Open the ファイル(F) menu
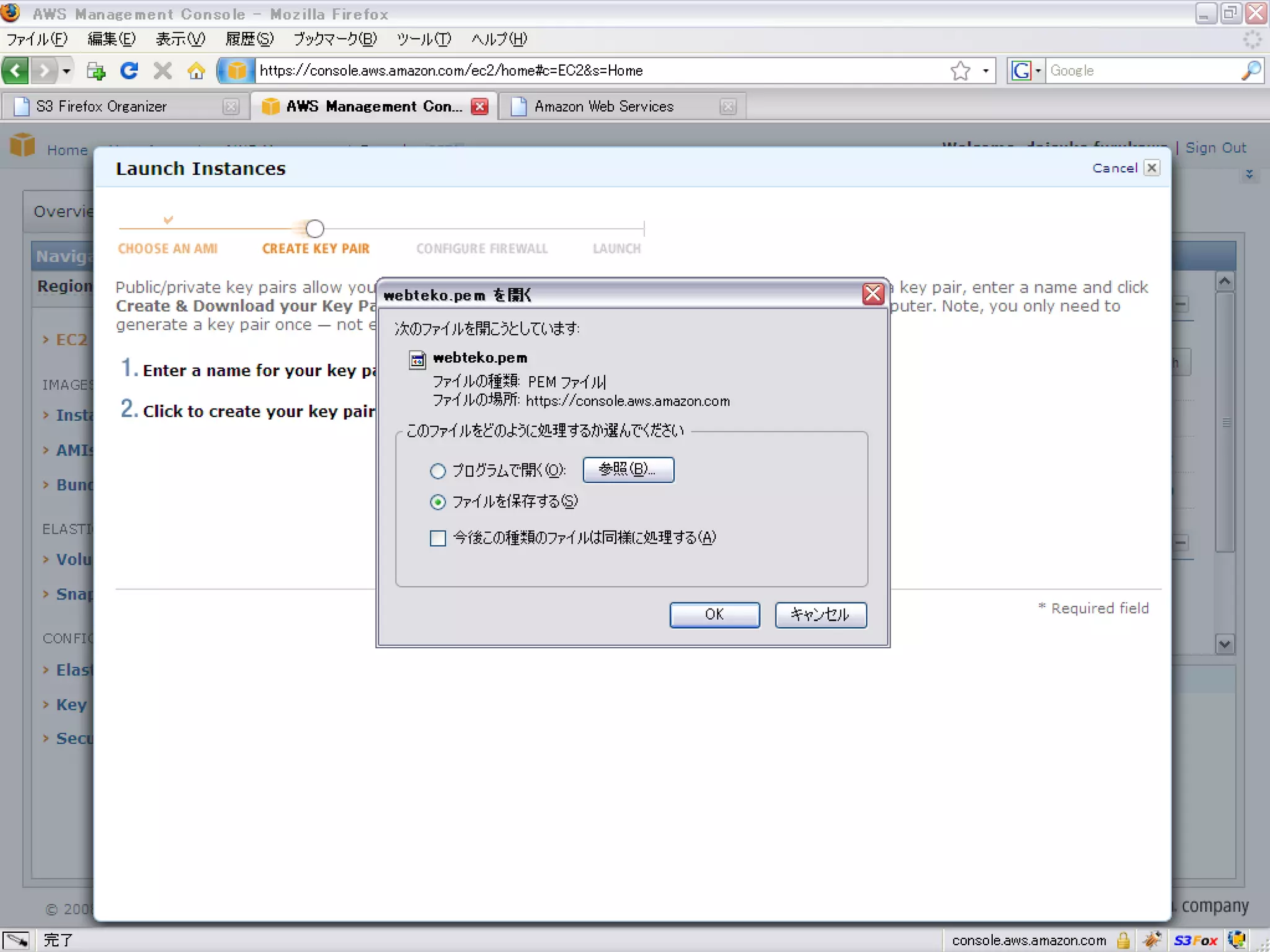The height and width of the screenshot is (952, 1270). click(x=37, y=39)
